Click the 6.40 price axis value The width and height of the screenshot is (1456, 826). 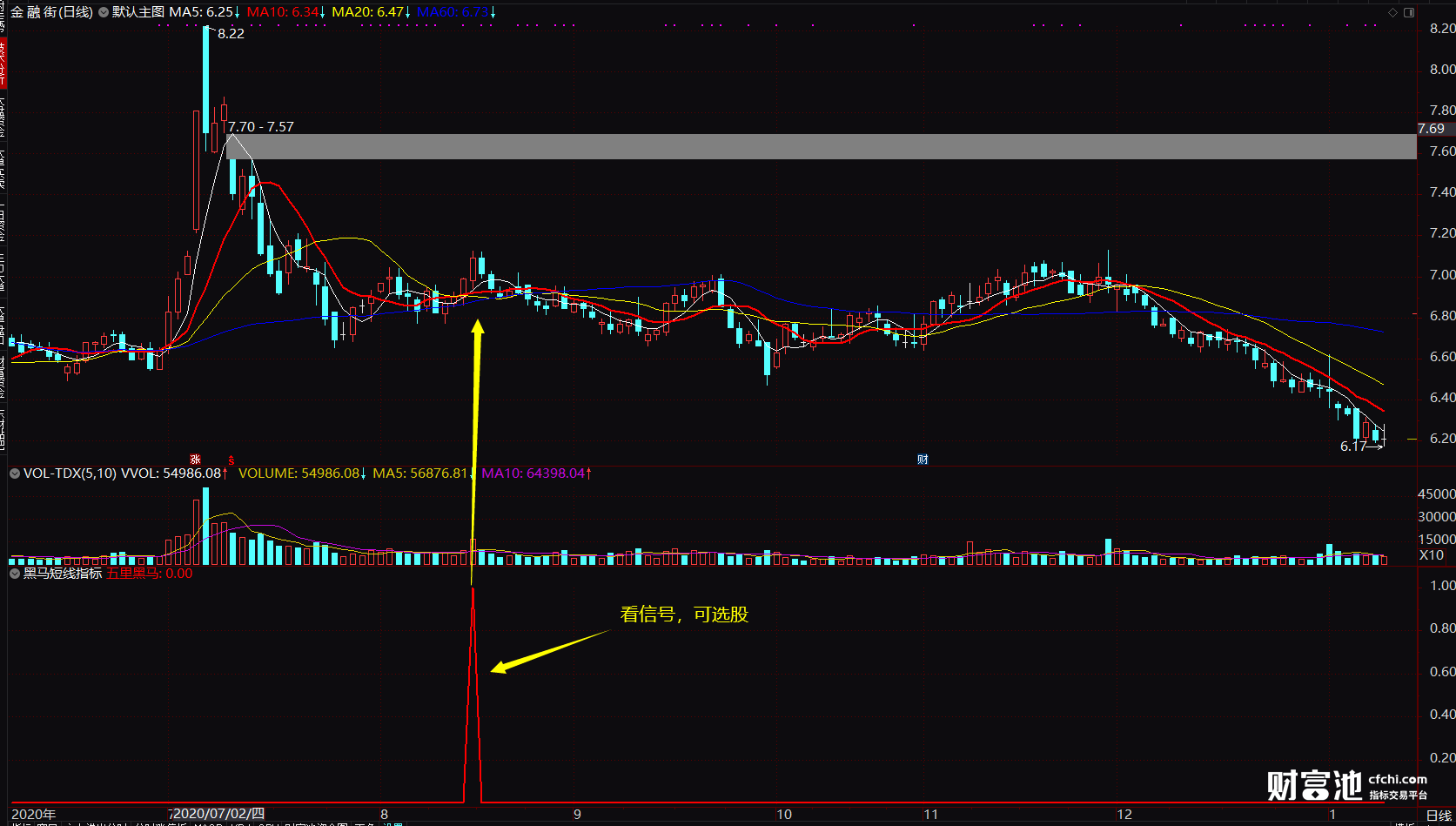tap(1442, 398)
